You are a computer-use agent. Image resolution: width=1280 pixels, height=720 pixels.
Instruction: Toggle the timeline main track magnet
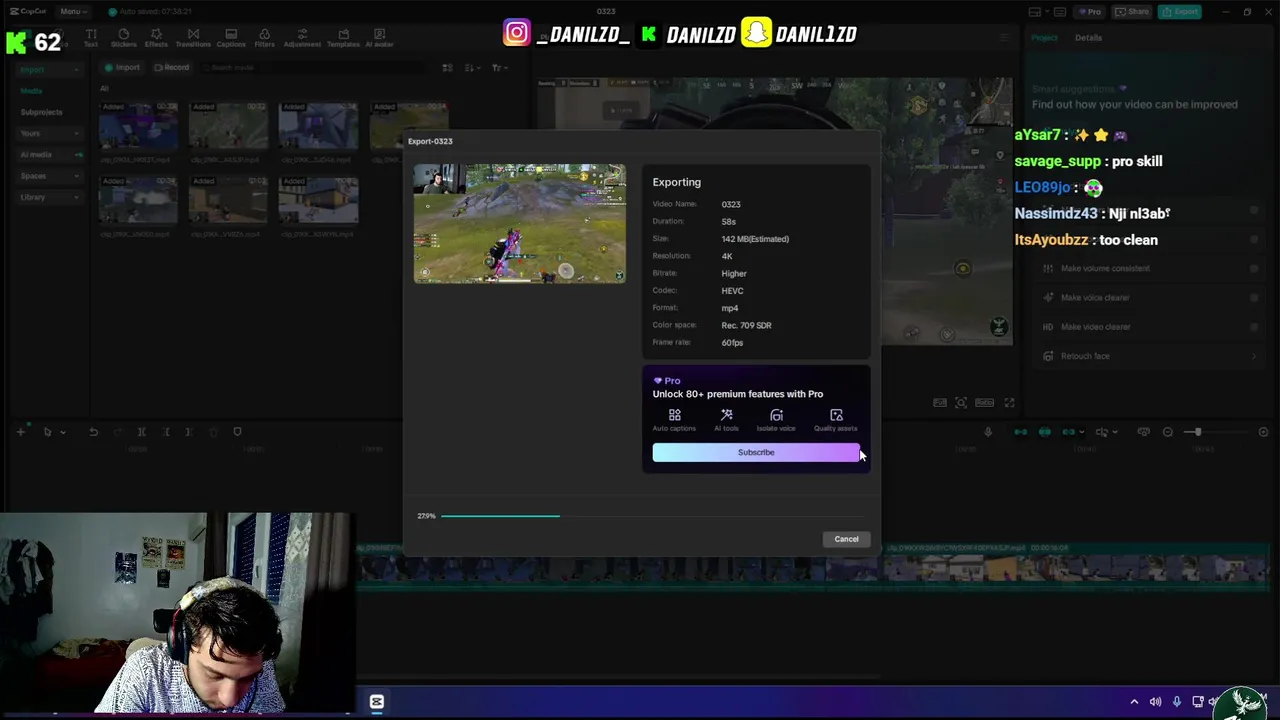click(x=1020, y=432)
